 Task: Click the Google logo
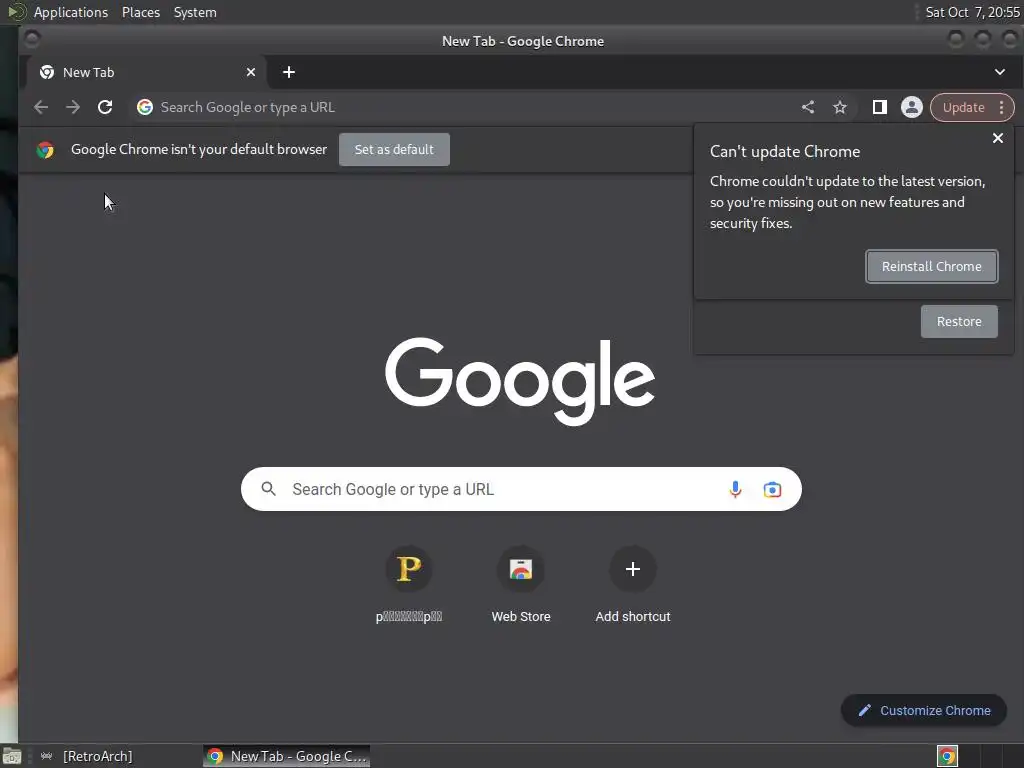tap(520, 381)
